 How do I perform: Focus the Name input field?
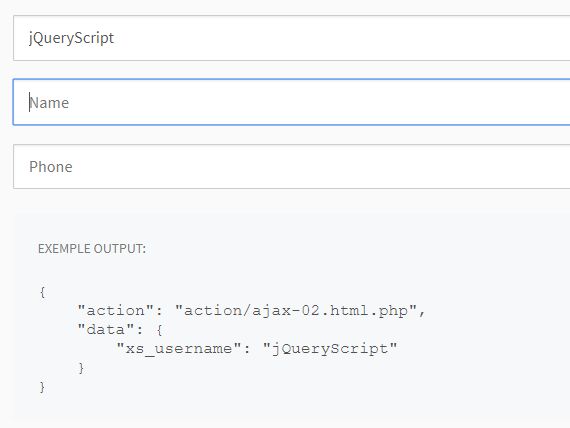click(292, 102)
